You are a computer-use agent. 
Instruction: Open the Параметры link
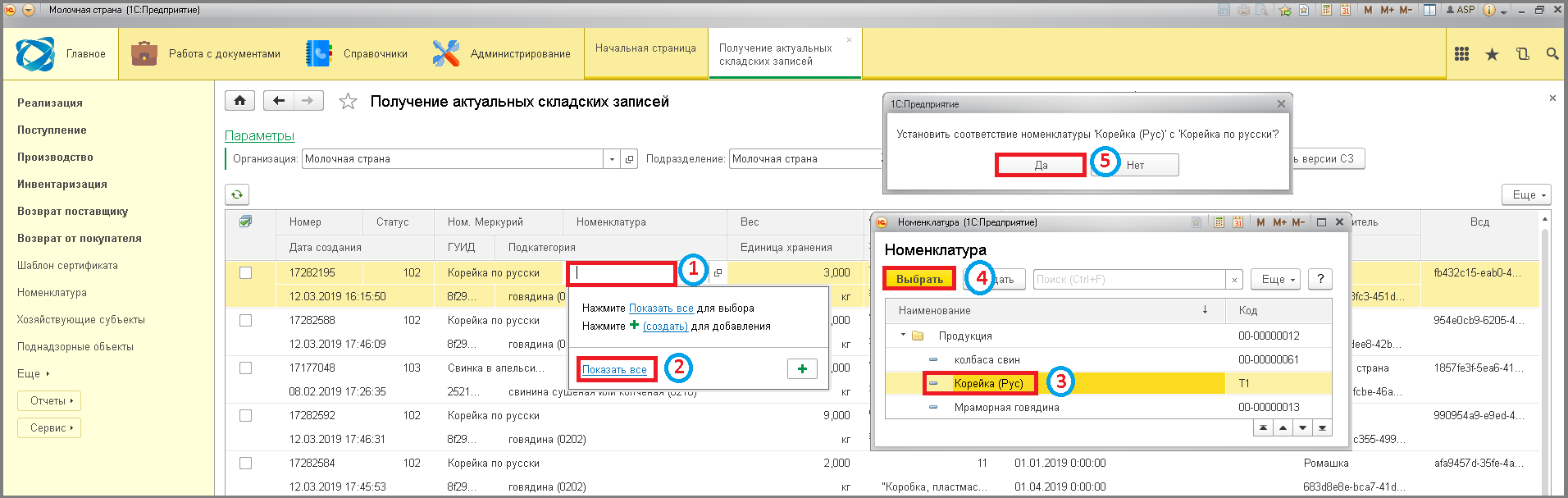pos(259,136)
